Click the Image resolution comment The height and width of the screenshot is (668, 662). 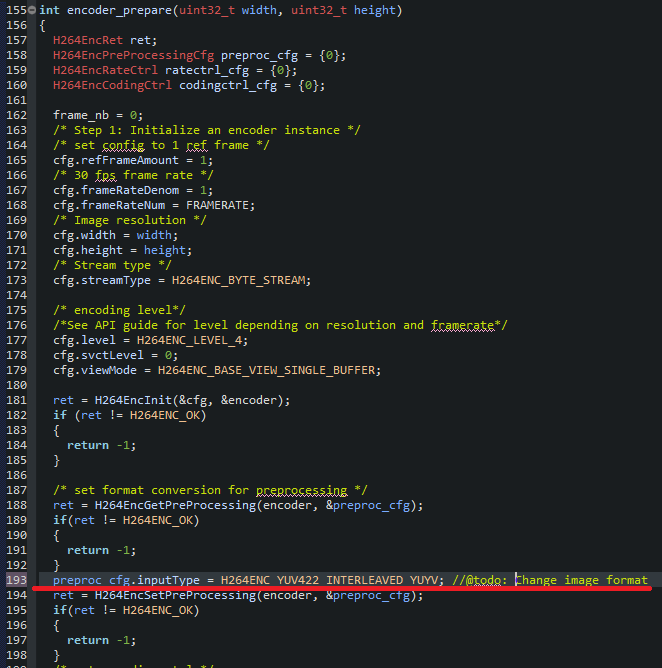pos(130,220)
